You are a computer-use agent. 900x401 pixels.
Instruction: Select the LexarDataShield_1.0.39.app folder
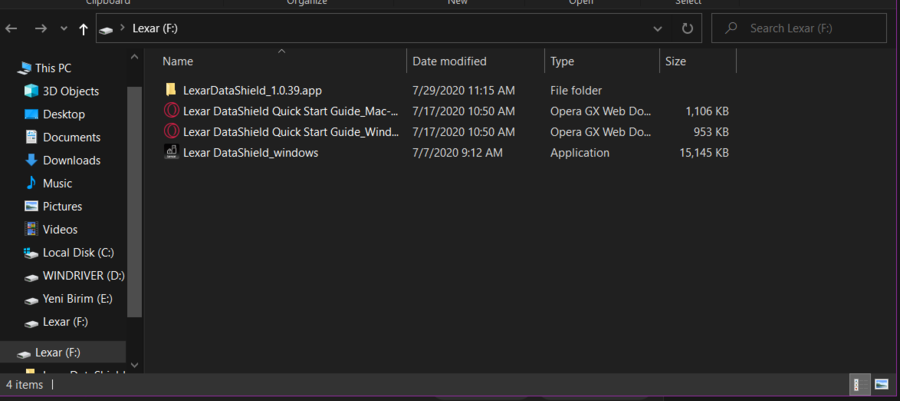point(252,90)
